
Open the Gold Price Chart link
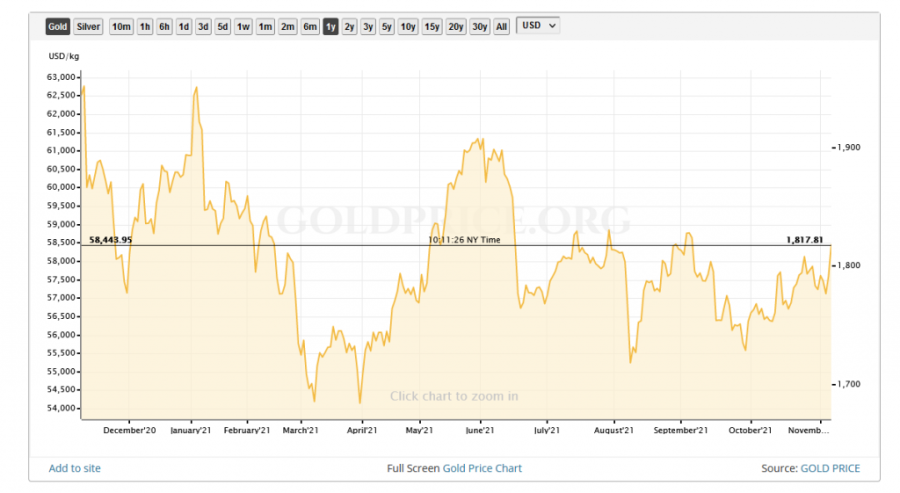pyautogui.click(x=482, y=468)
